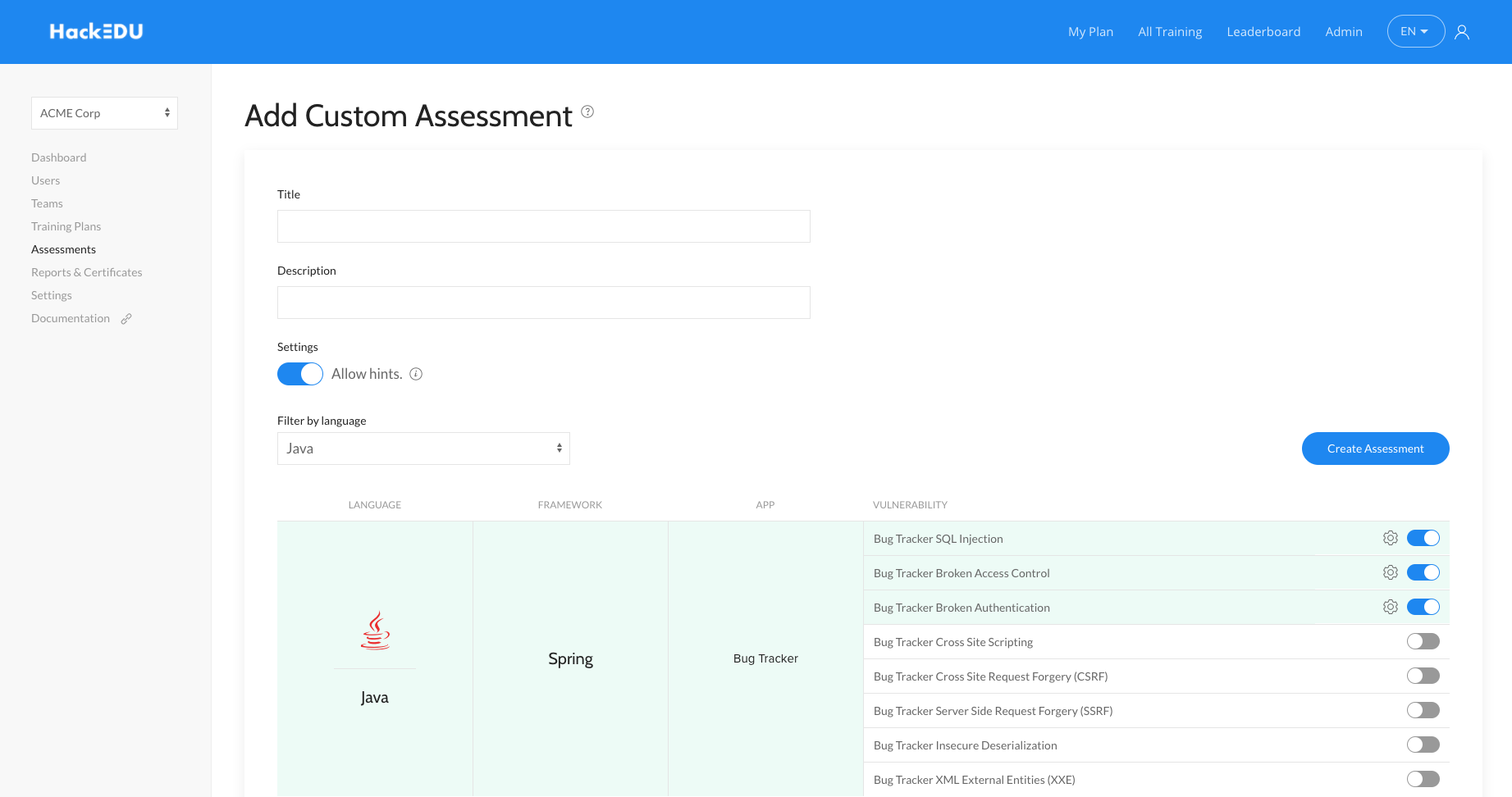Click the Allow hints info icon
This screenshot has width=1512, height=797.
(x=416, y=374)
